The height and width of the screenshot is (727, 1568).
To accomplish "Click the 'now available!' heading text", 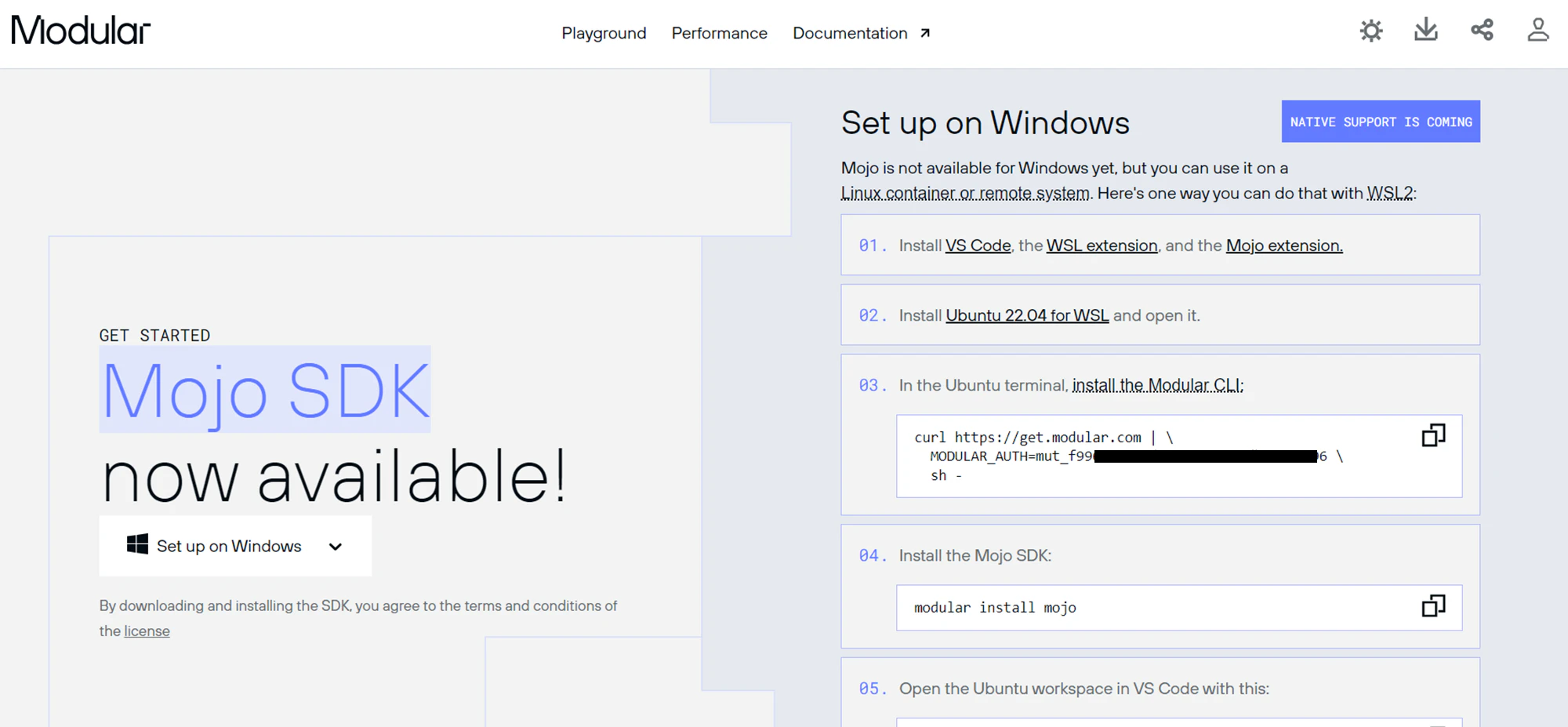I will coord(333,477).
